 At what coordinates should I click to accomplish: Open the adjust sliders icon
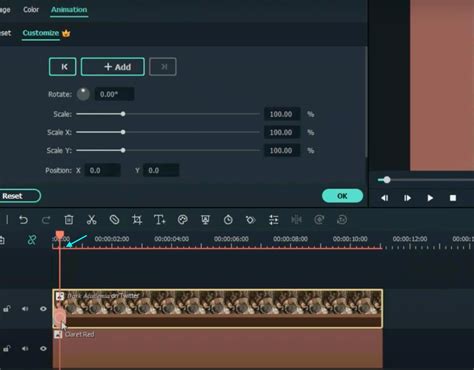click(x=274, y=220)
